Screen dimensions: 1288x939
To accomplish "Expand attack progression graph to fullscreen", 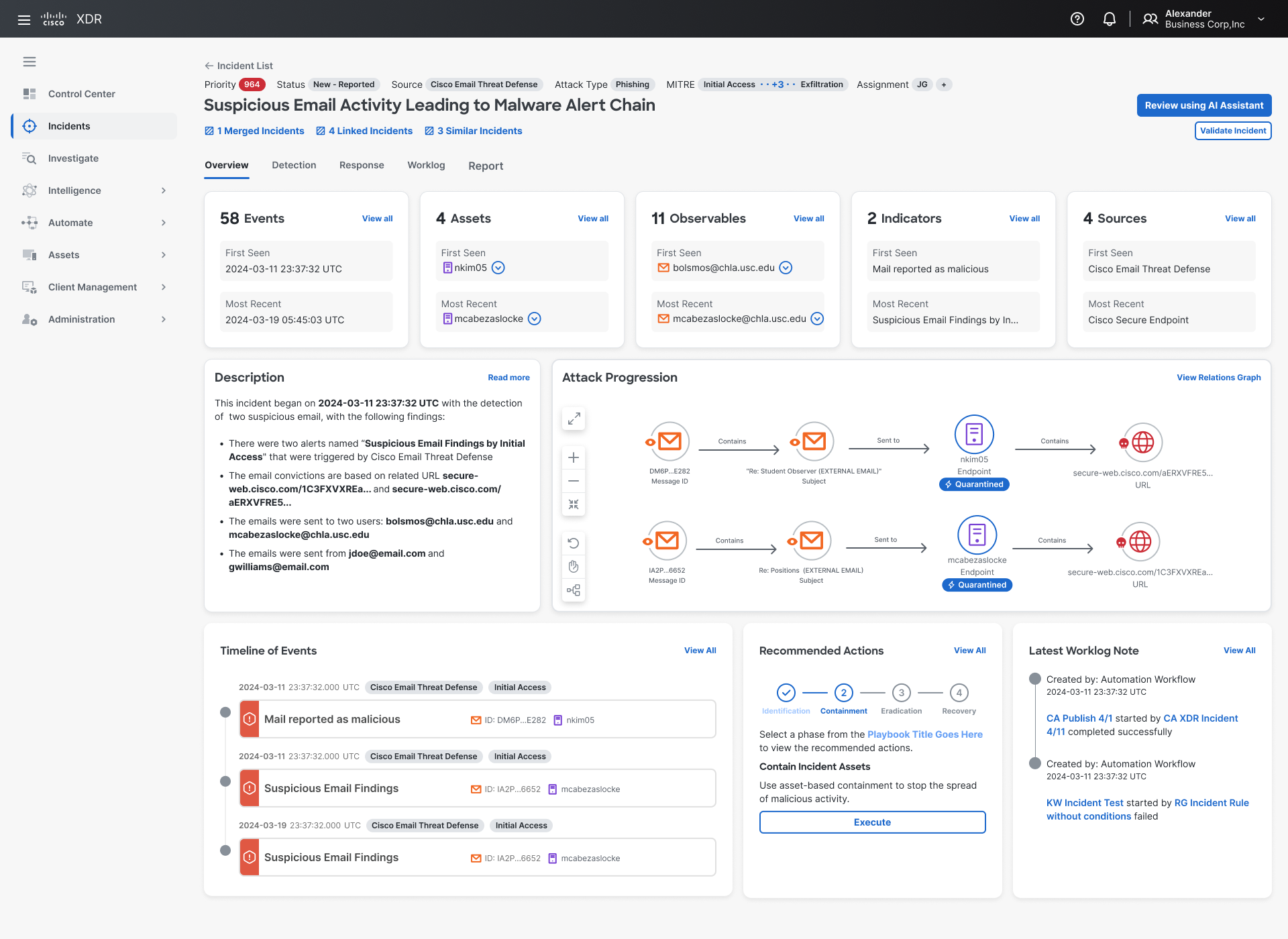I will [x=574, y=419].
